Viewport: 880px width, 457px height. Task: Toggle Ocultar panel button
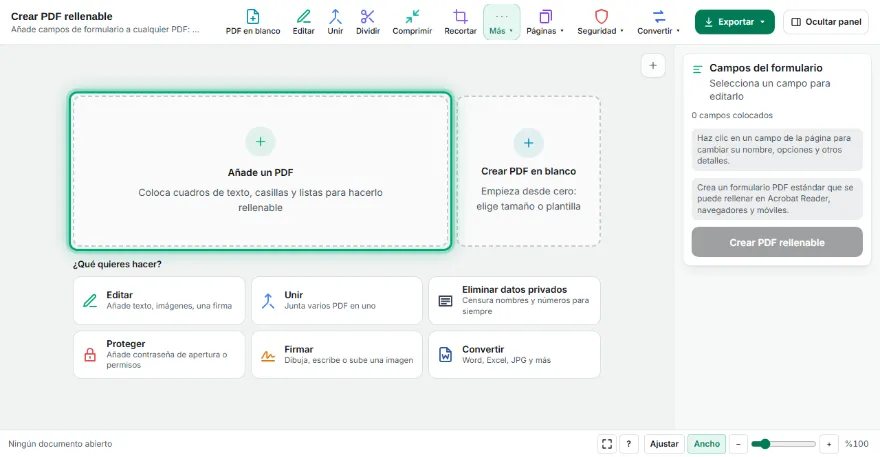pos(826,22)
